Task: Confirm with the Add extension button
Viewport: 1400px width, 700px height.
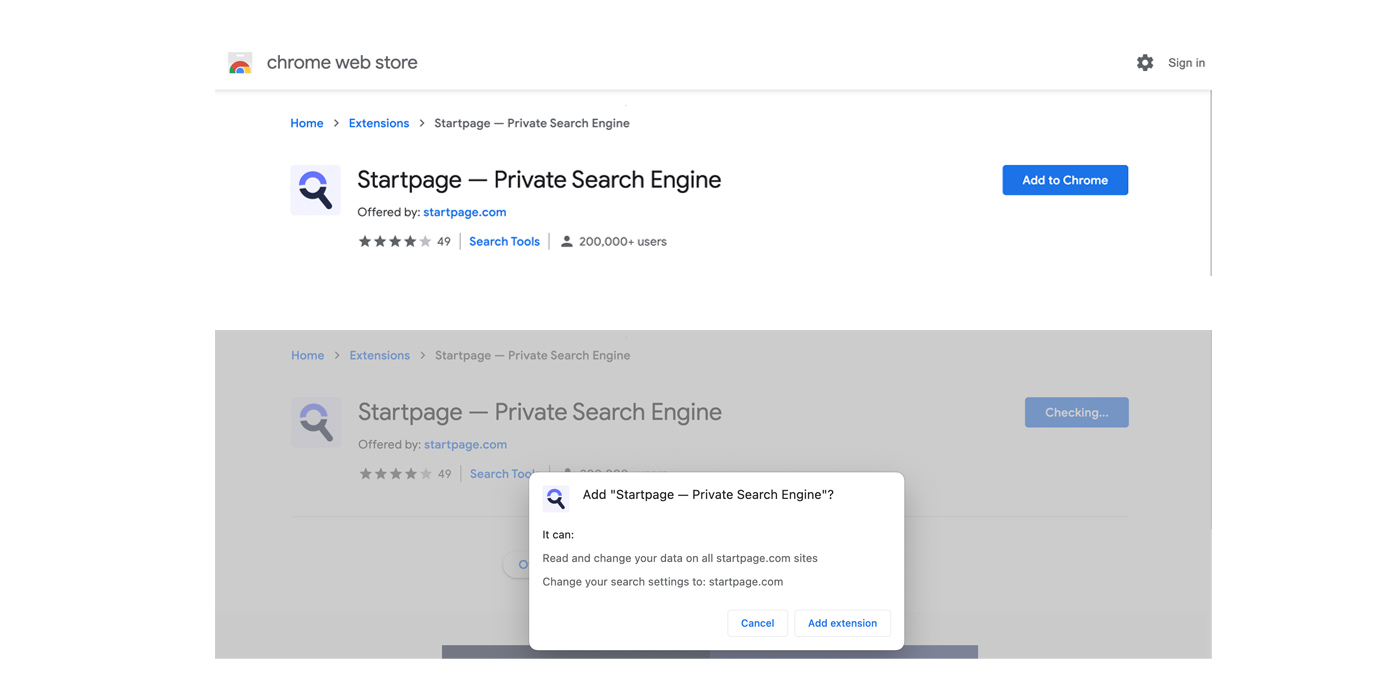Action: click(842, 623)
